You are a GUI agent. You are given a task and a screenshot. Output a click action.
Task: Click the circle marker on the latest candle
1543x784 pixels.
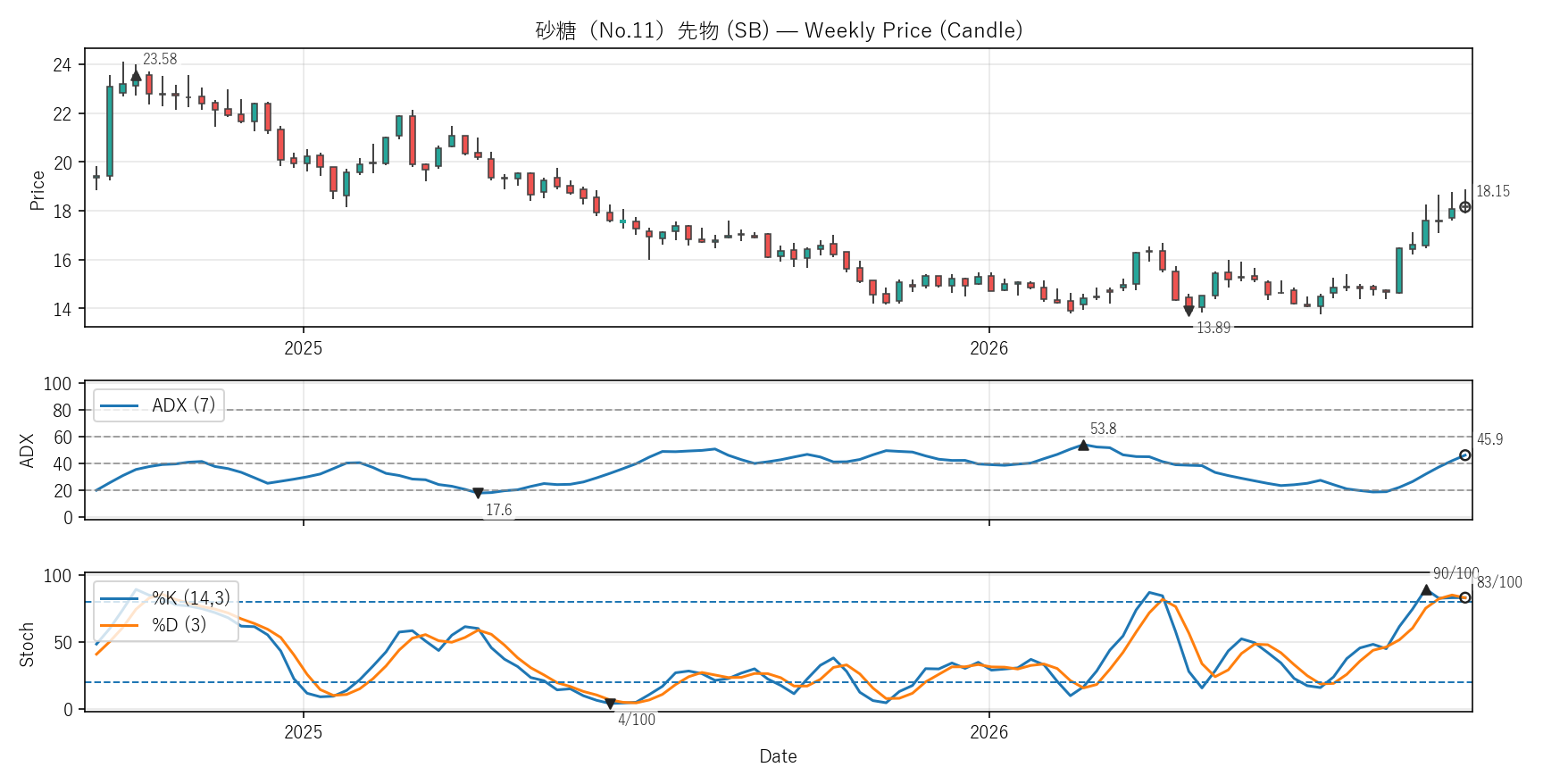coord(1465,207)
